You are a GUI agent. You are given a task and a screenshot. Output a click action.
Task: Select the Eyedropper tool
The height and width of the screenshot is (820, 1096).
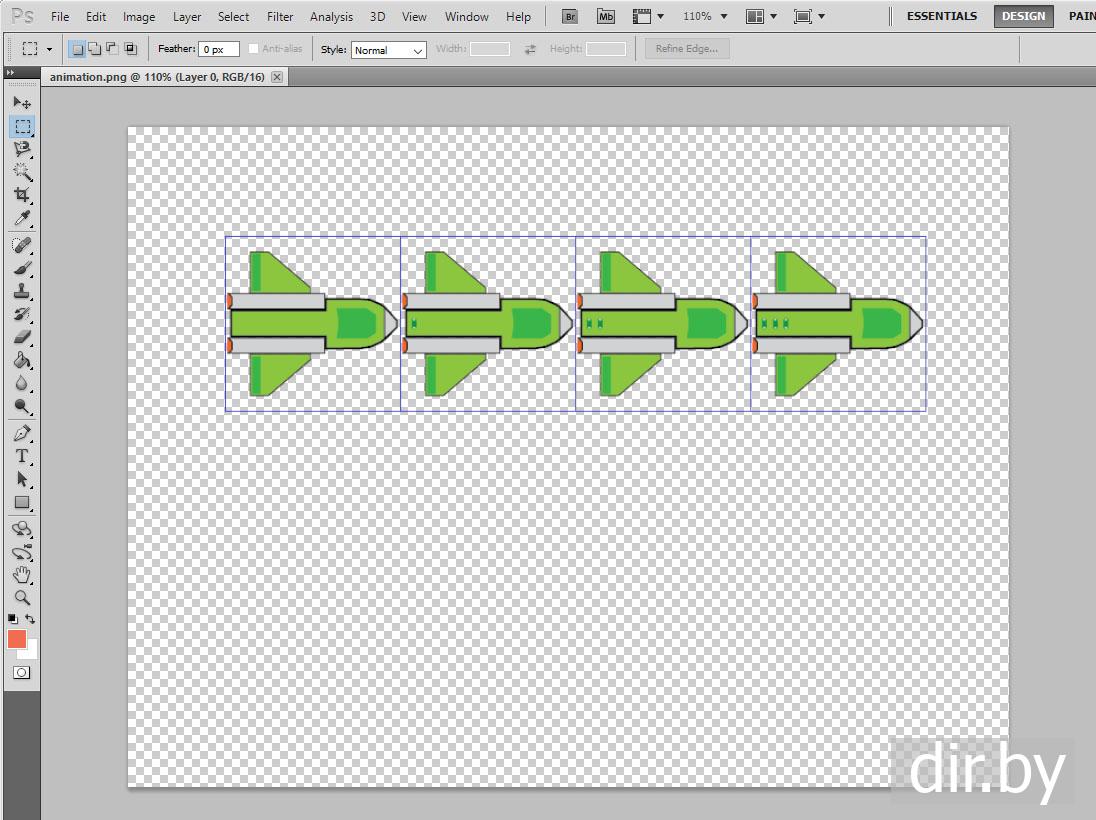pyautogui.click(x=22, y=219)
